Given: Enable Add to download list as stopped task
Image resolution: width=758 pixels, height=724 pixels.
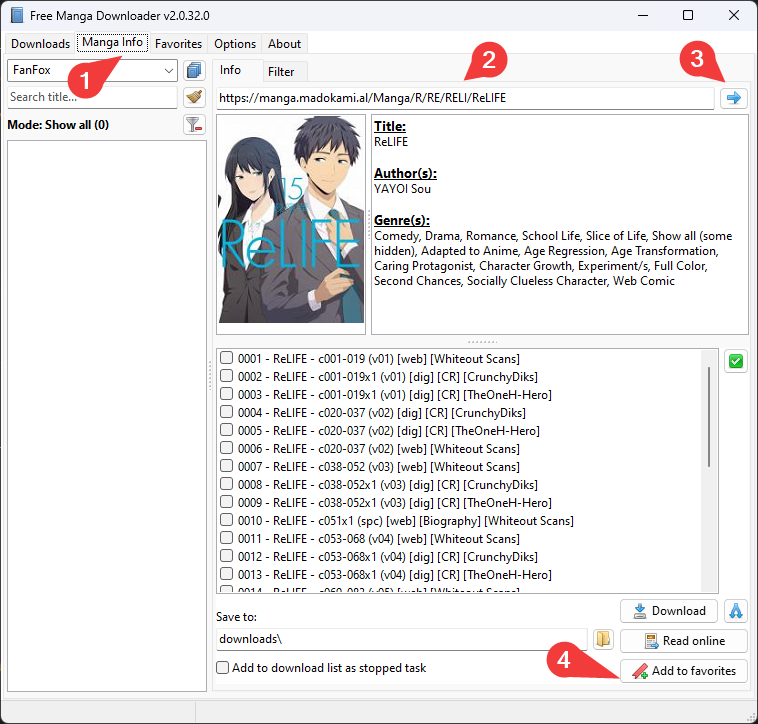Looking at the screenshot, I should coord(223,668).
